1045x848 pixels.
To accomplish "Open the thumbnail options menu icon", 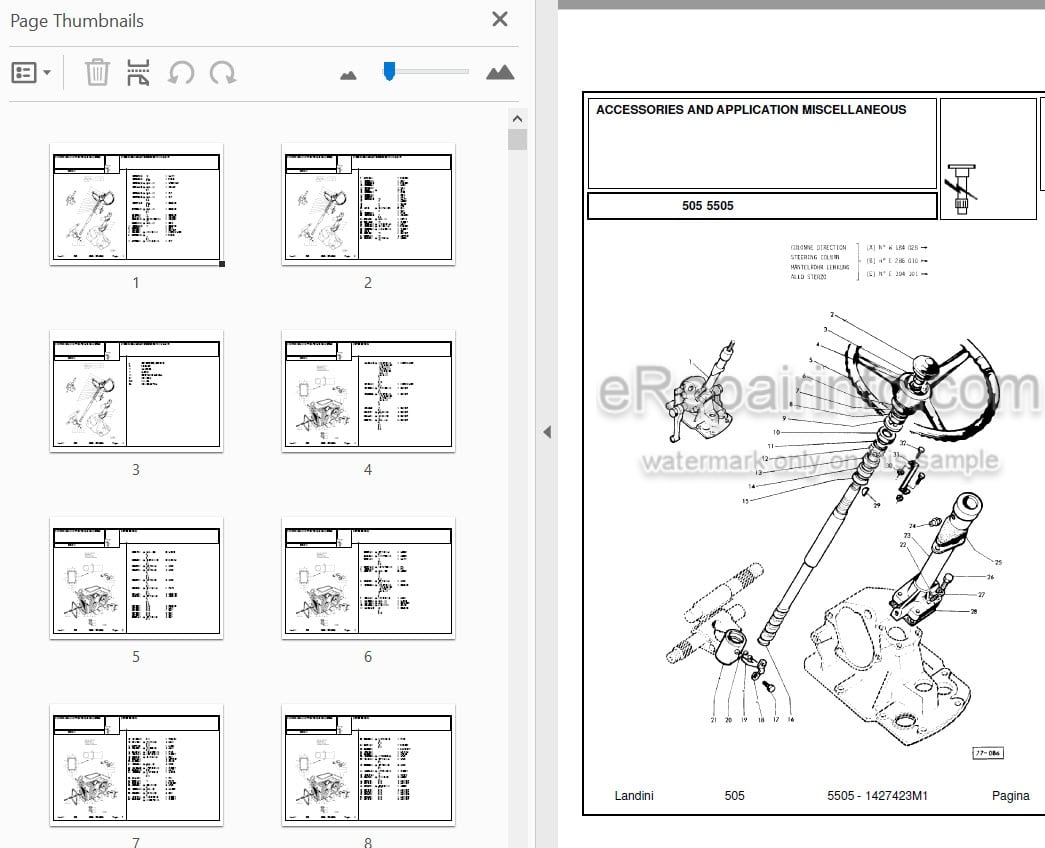I will coord(24,72).
